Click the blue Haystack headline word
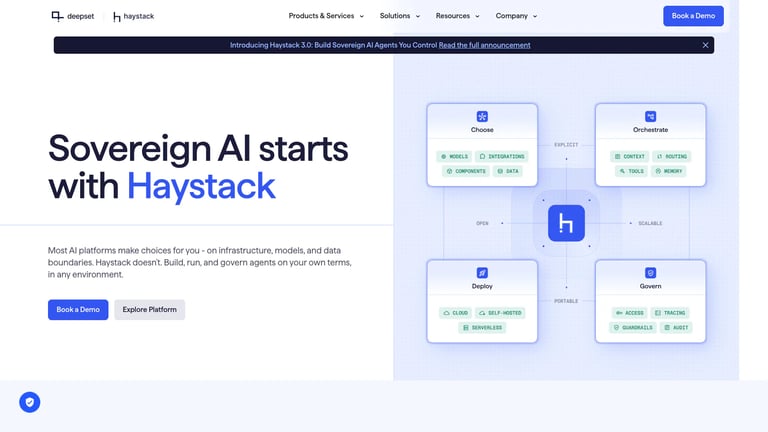768x432 pixels. 201,187
